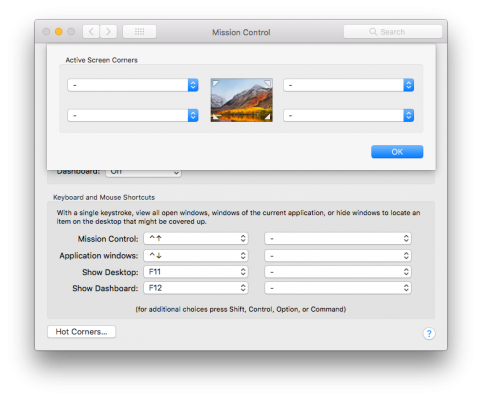Viewport: 482px width, 400px height.
Task: Open the top-right corner action dropdown
Action: [349, 85]
